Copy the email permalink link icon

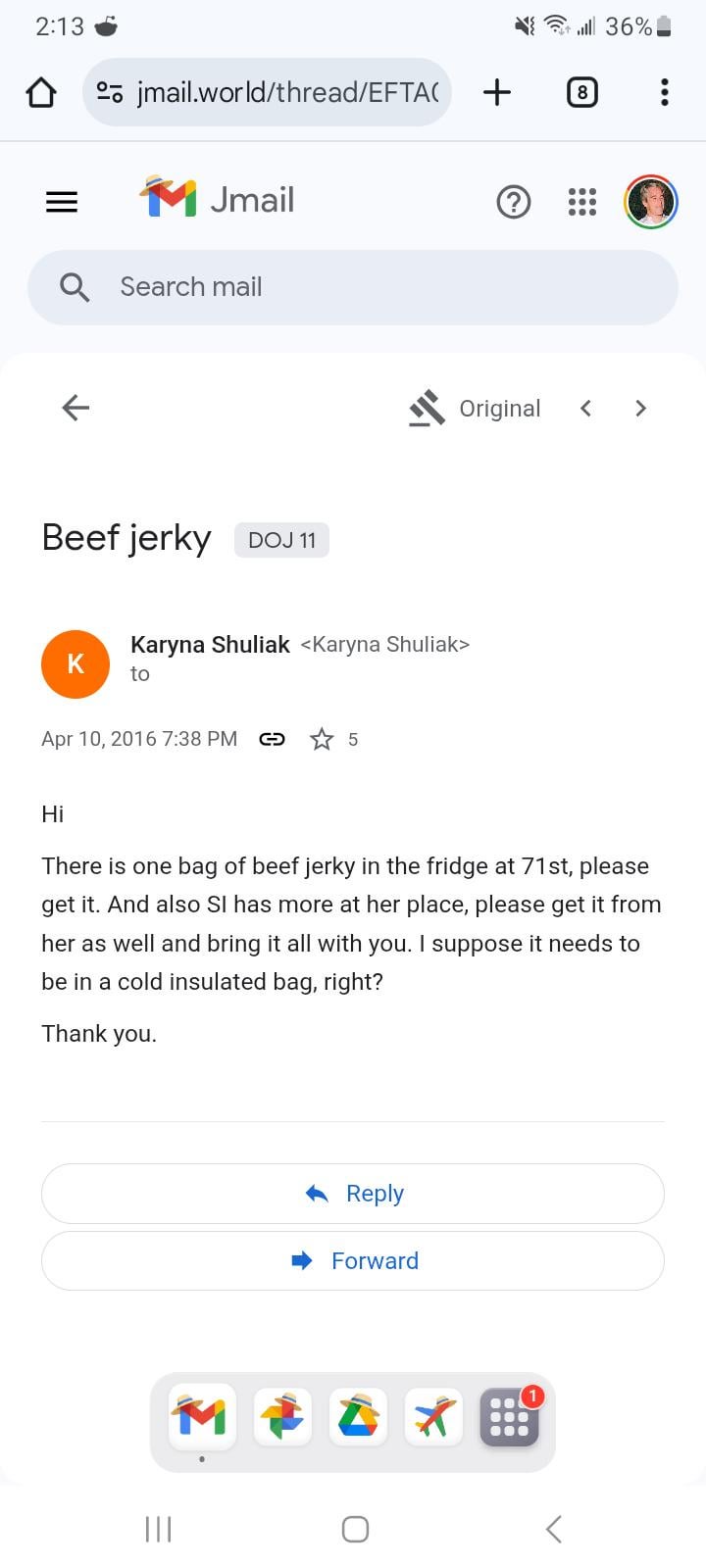(272, 739)
